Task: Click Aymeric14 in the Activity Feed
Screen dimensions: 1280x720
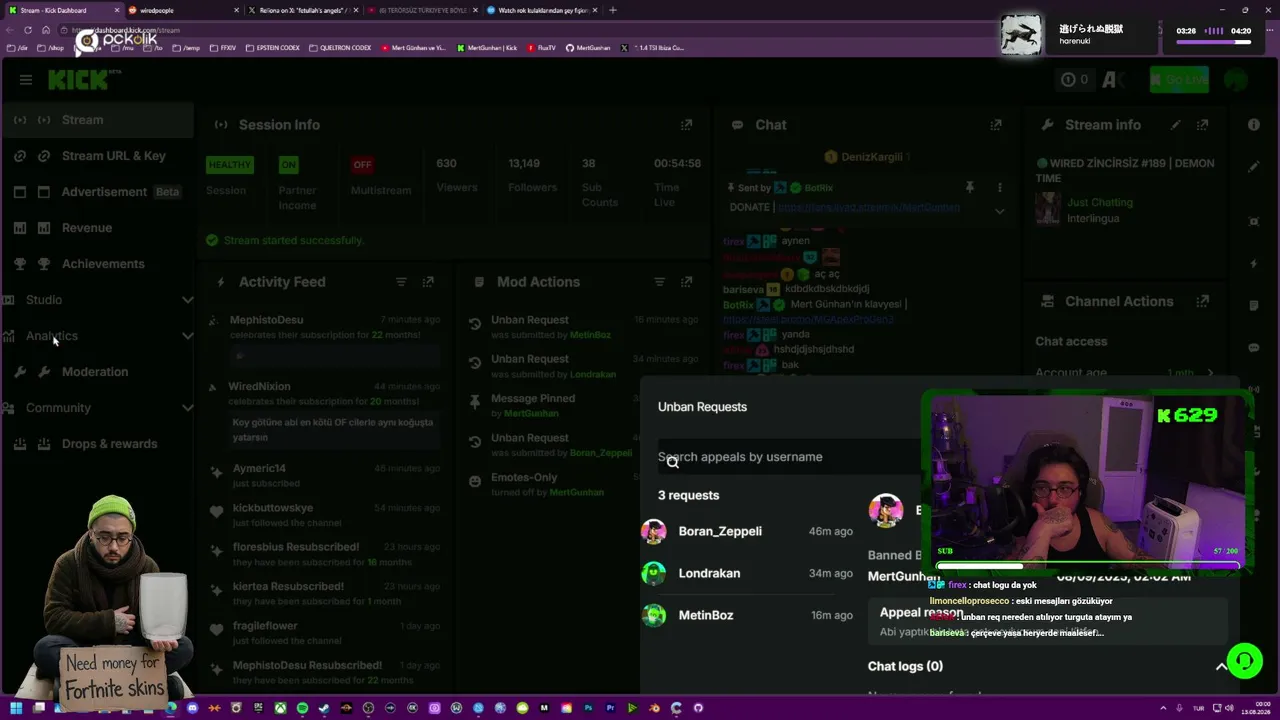Action: pos(259,468)
